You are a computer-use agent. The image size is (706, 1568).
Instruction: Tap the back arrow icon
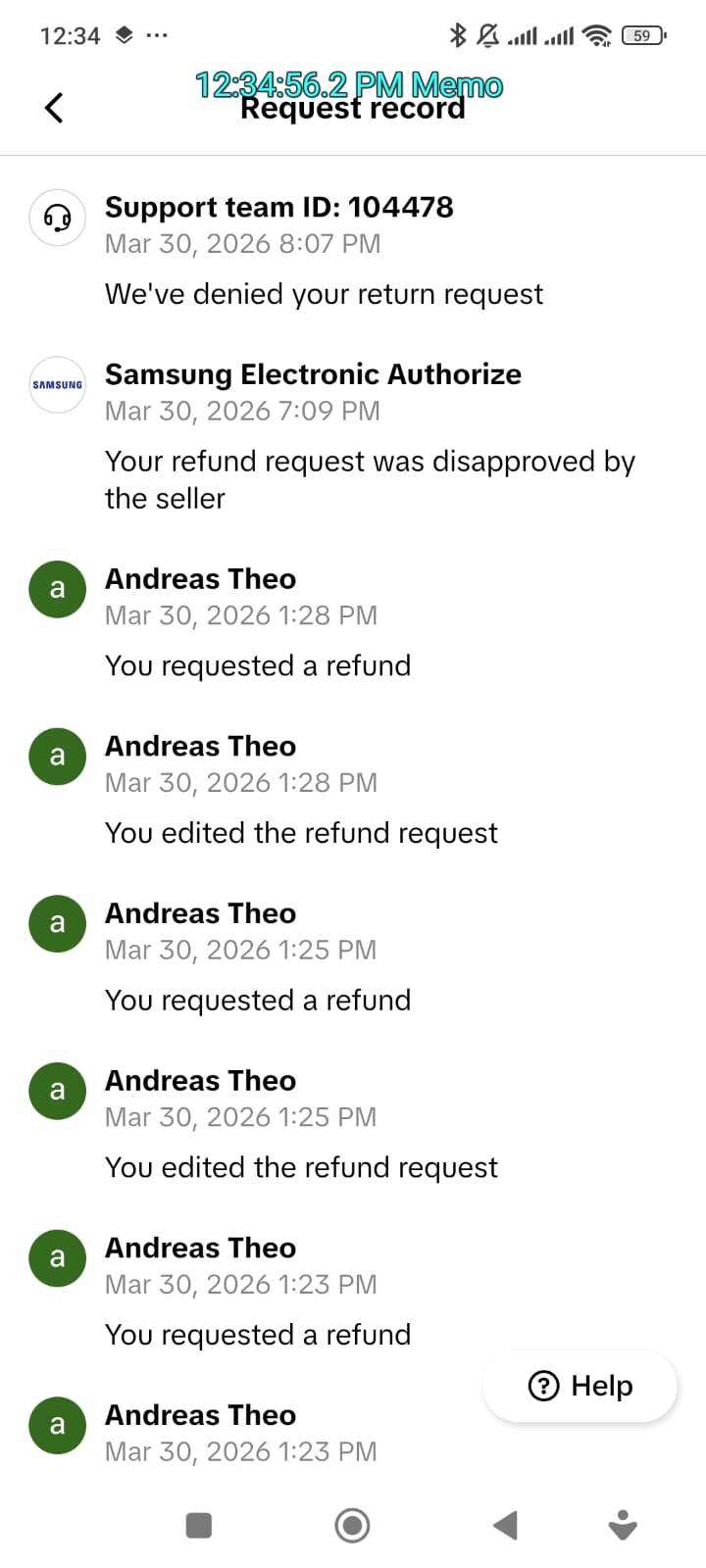55,108
